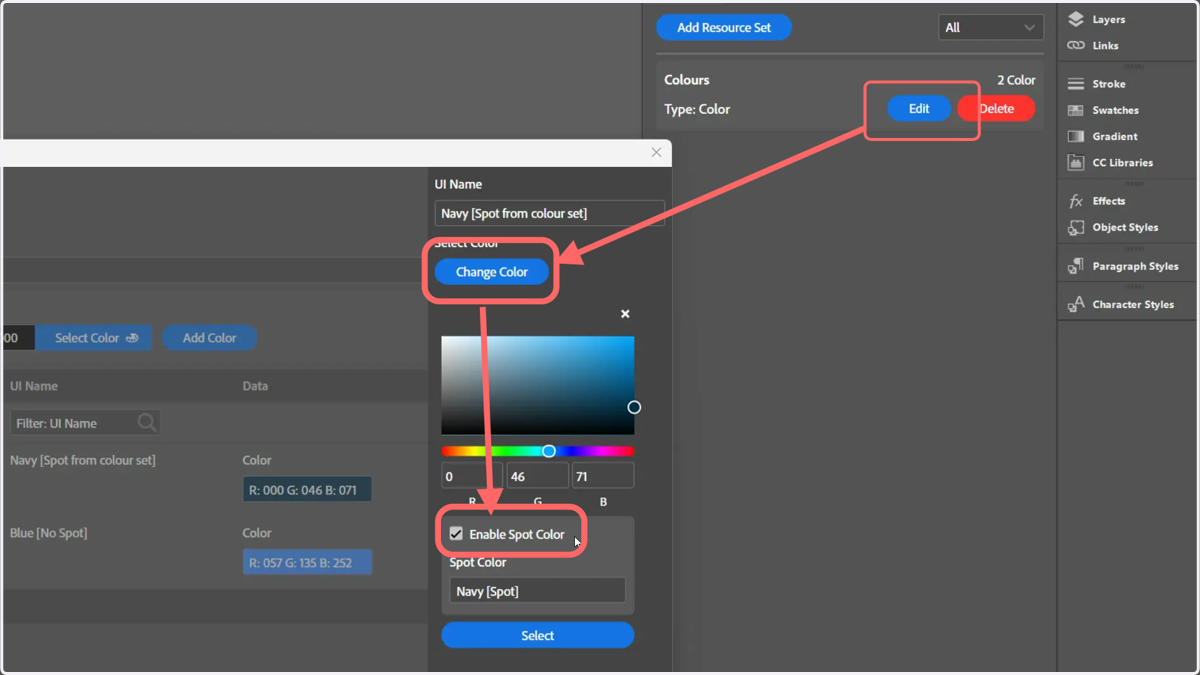Open the All filter dropdown

[990, 28]
